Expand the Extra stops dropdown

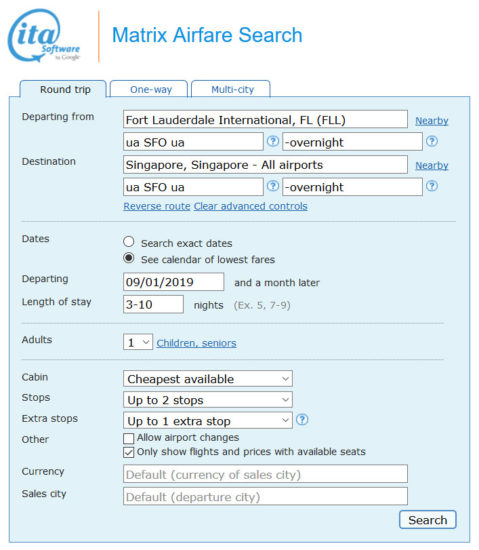208,421
